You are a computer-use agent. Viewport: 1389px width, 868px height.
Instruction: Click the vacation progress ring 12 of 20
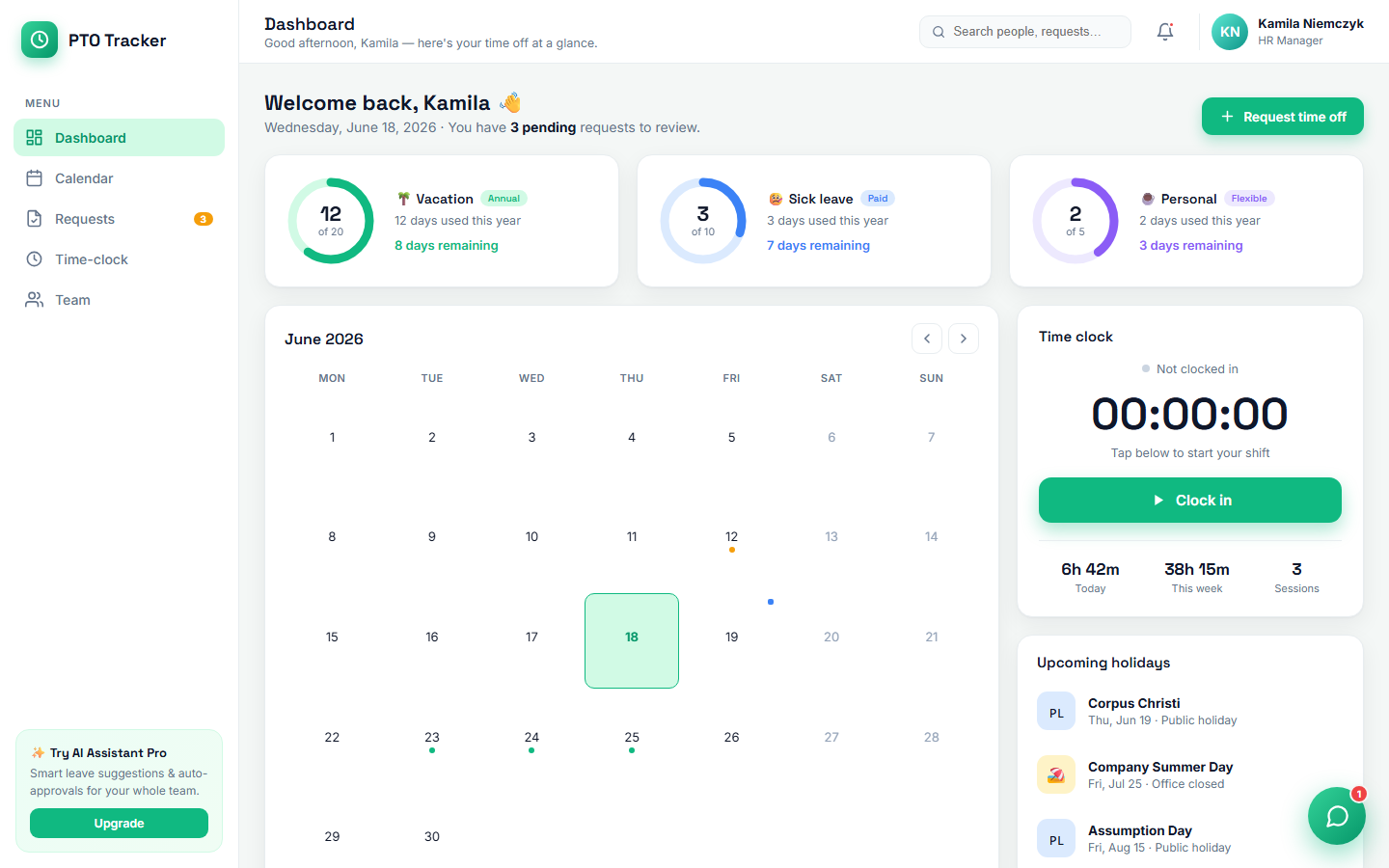click(331, 221)
